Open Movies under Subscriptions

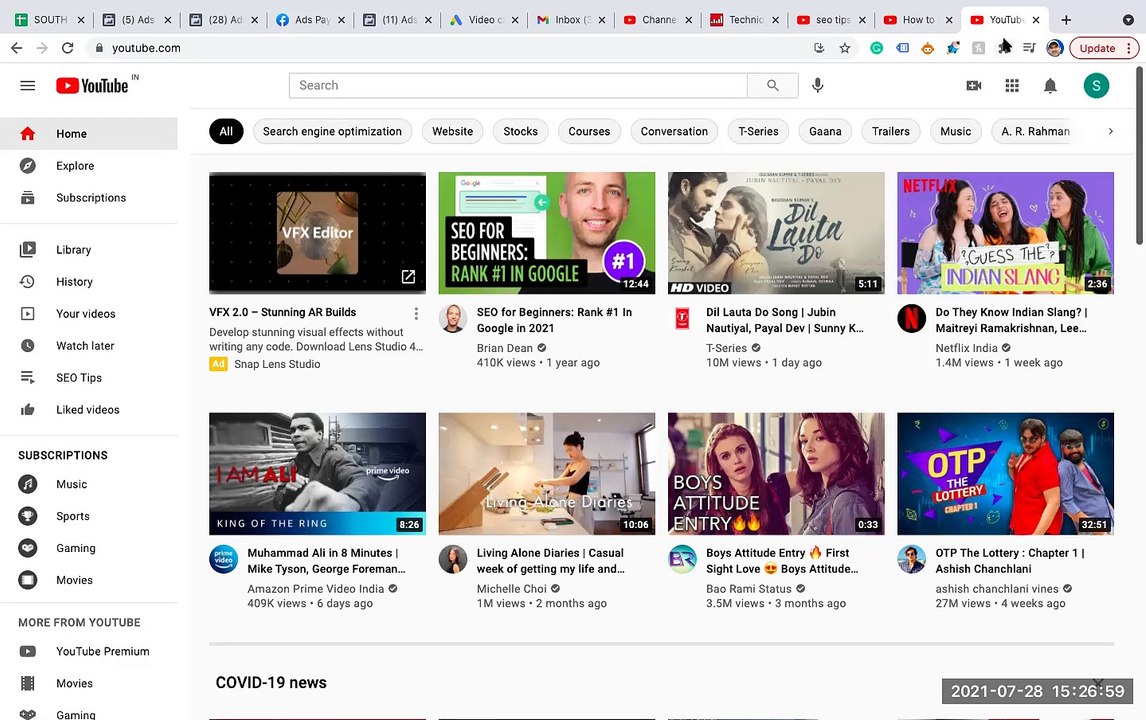(88, 580)
